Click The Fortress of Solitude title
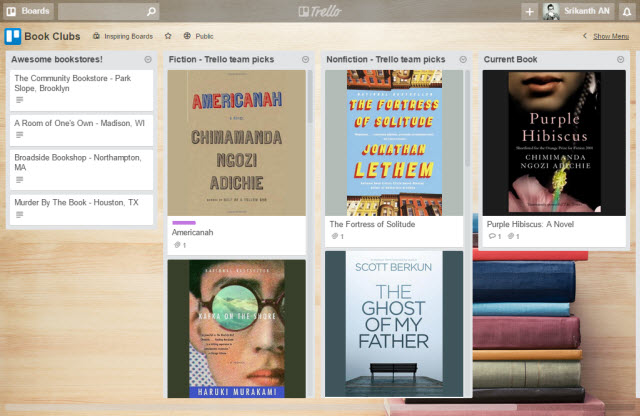Viewport: 640px width, 416px height. pos(372,224)
